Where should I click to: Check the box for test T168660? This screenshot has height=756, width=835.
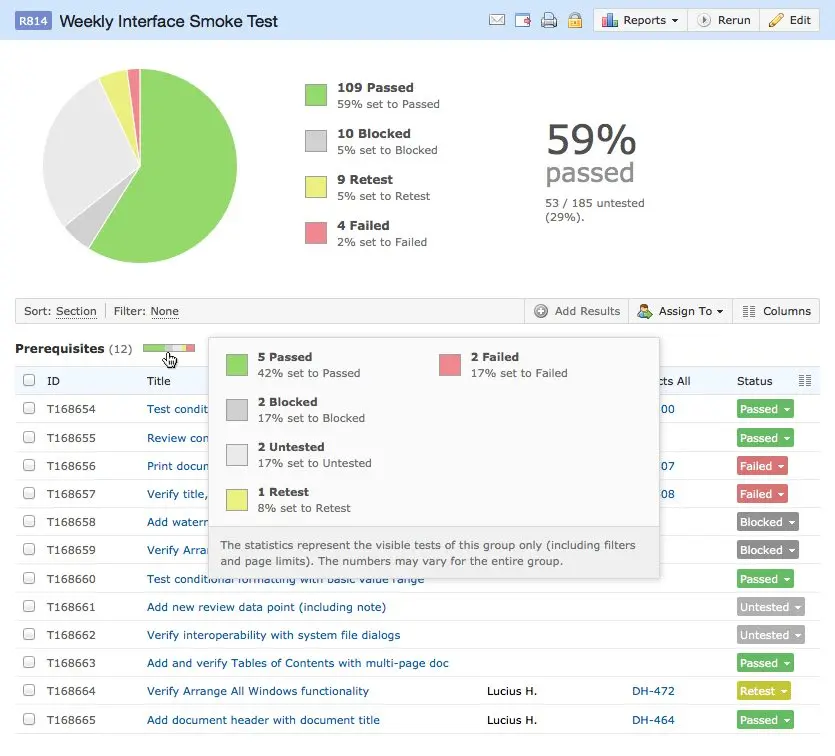29,578
